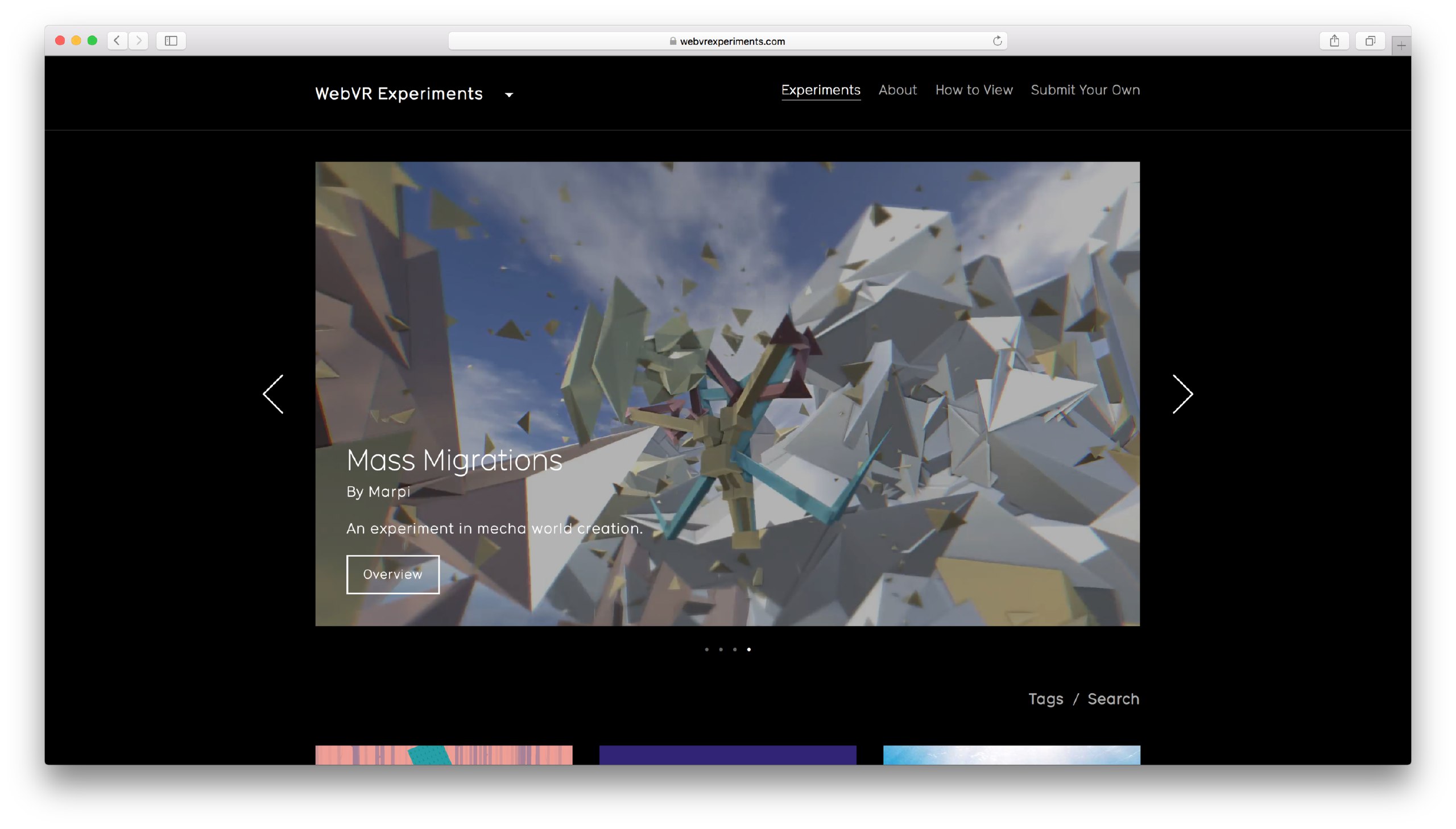Select second carousel pagination dot
The width and height of the screenshot is (1456, 829).
(x=721, y=650)
